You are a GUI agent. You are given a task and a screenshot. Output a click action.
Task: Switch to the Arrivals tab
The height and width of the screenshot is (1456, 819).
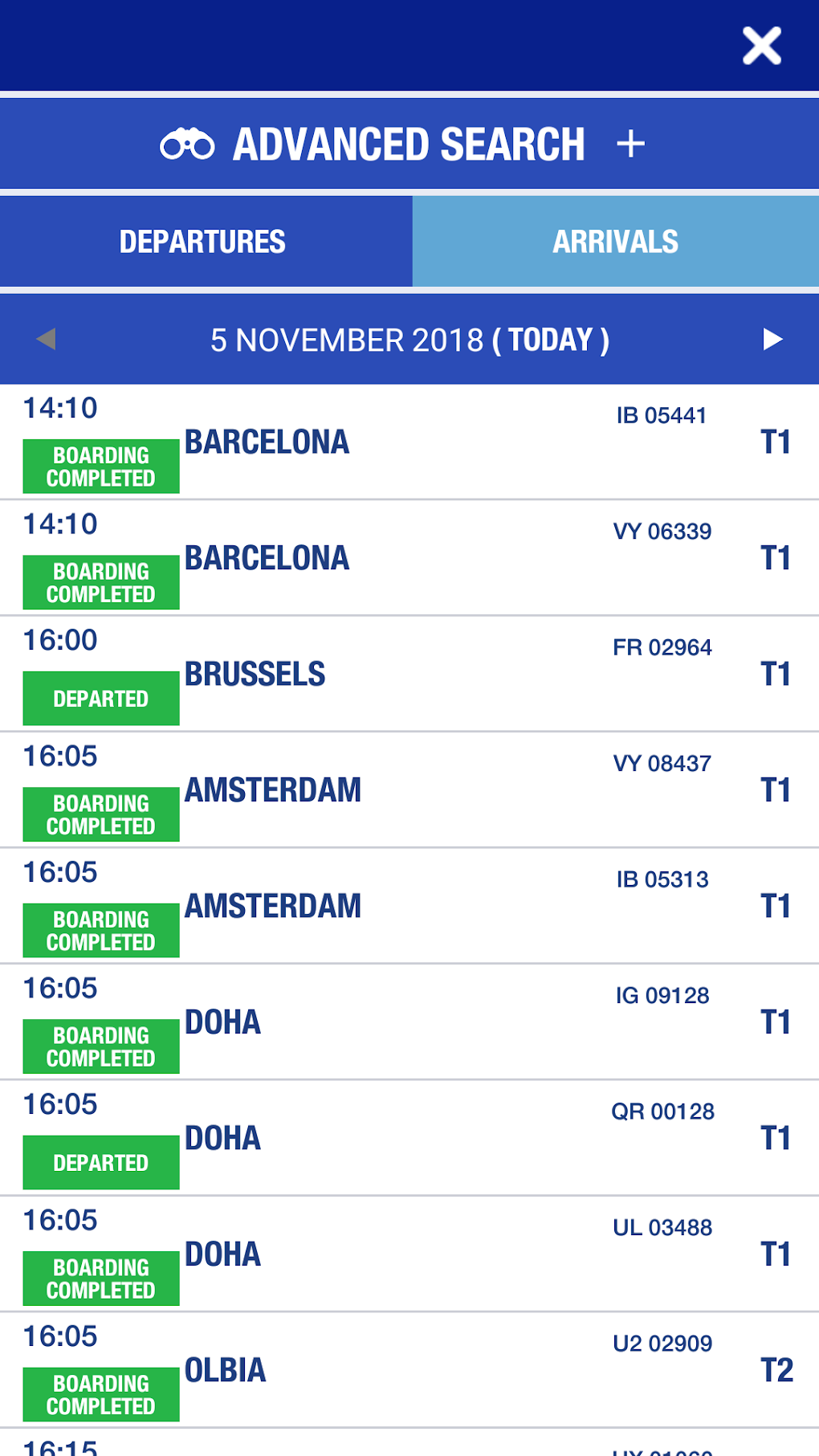click(x=615, y=242)
